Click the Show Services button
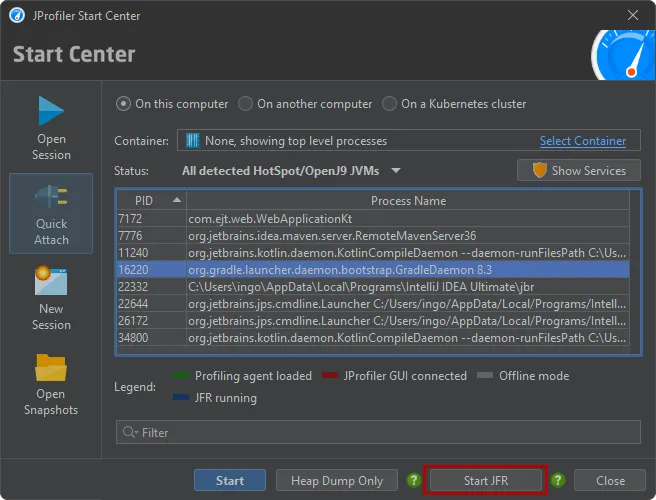Image resolution: width=656 pixels, height=500 pixels. (x=579, y=170)
